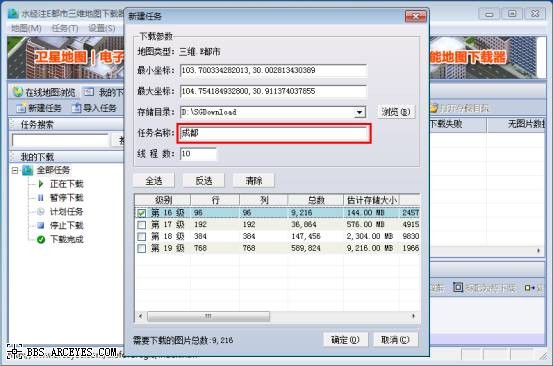Select the 下载完成 green check icon
Viewport: 553px width, 366px height.
pyautogui.click(x=41, y=239)
